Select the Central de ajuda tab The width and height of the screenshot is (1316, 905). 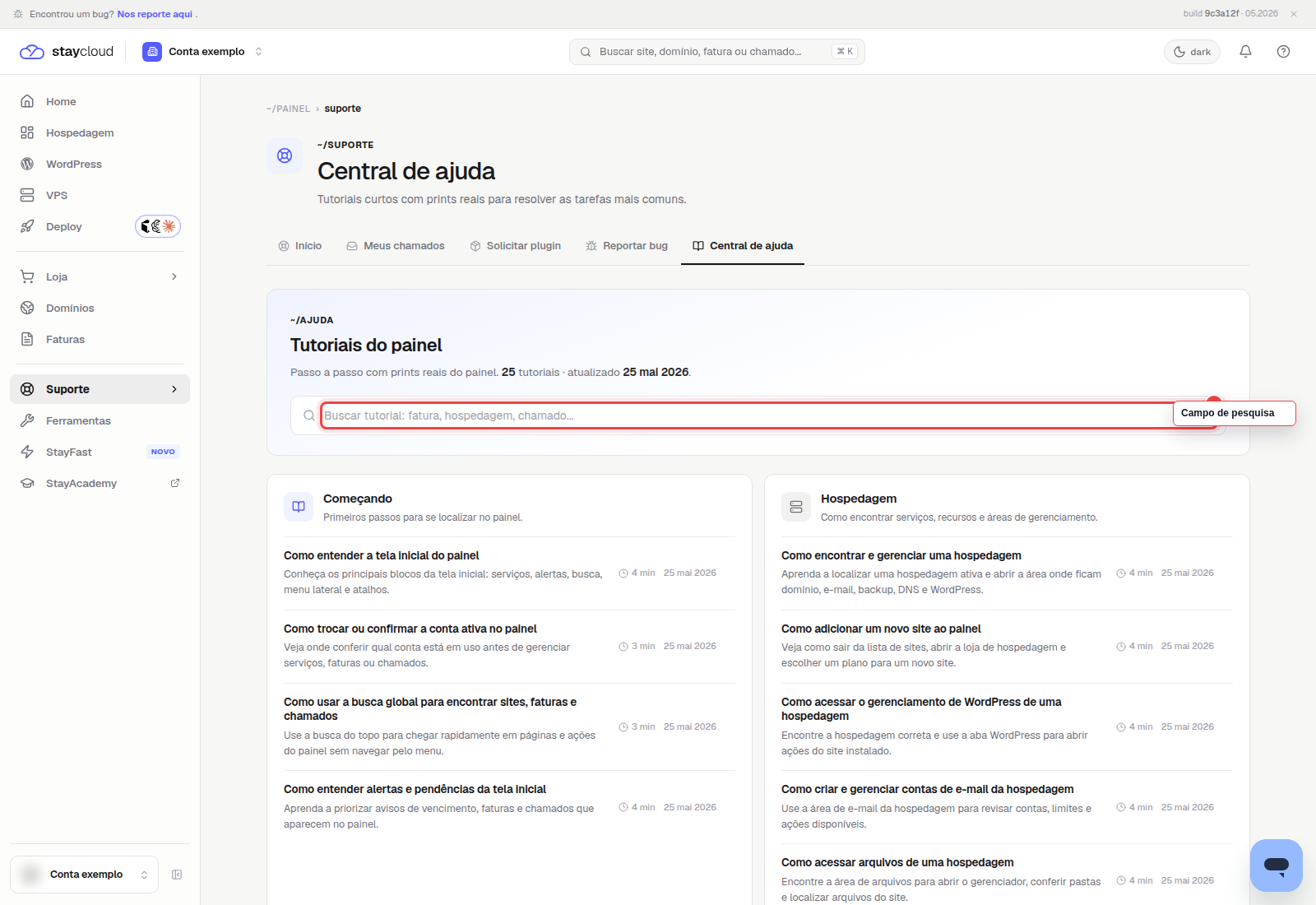[743, 246]
